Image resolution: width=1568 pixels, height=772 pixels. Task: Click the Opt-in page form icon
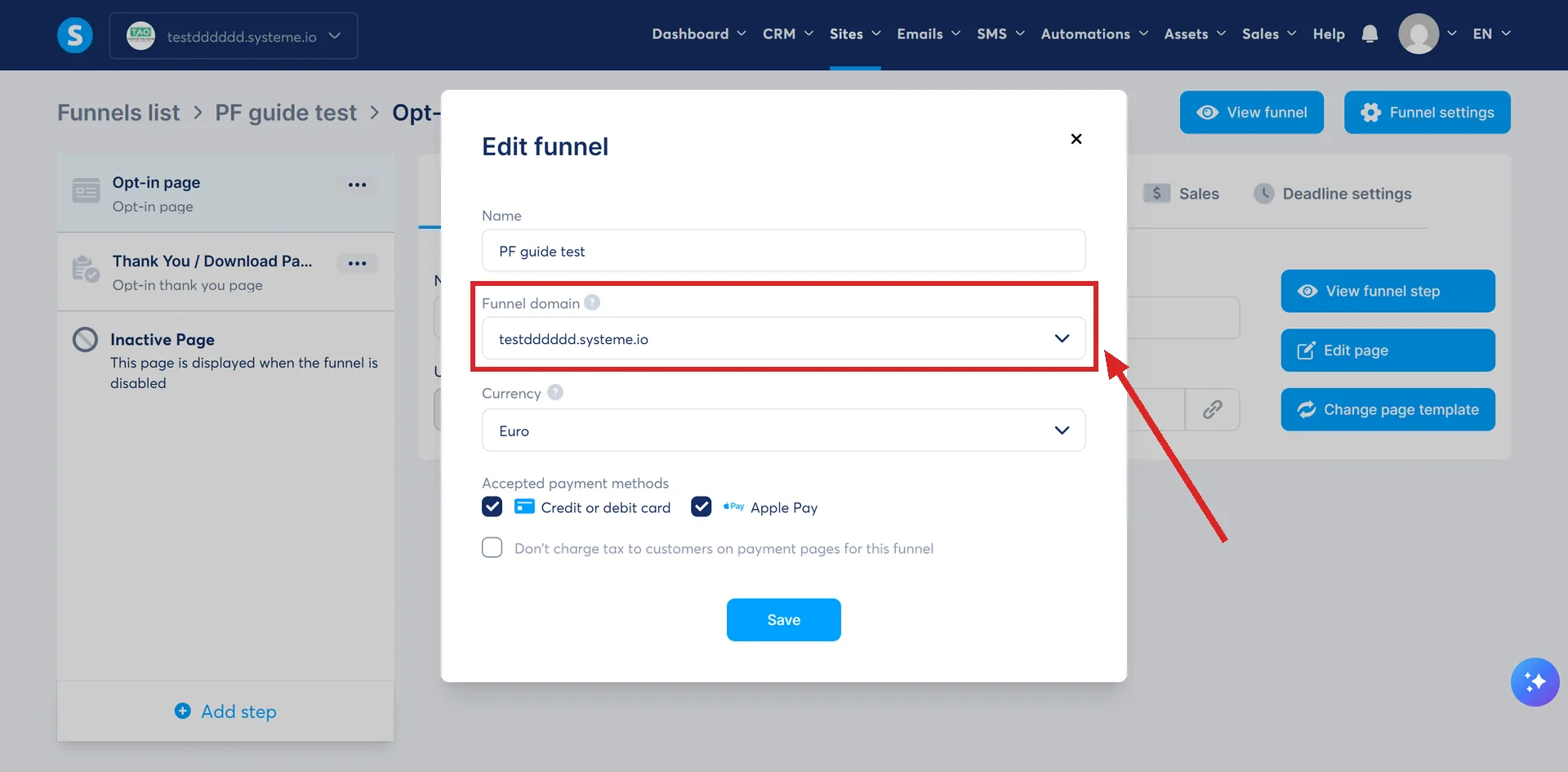click(86, 190)
